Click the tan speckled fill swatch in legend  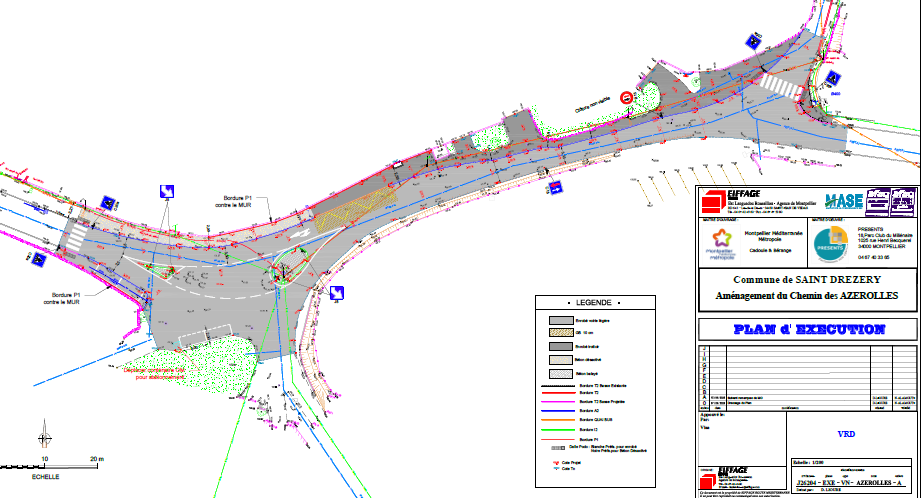[x=561, y=333]
